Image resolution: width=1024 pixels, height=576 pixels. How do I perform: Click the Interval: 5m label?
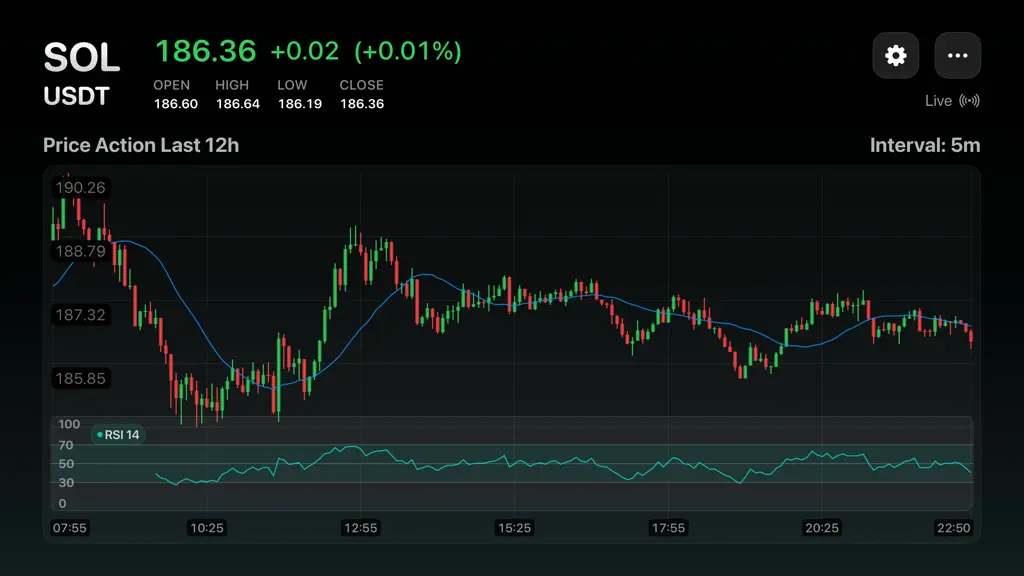coord(925,145)
